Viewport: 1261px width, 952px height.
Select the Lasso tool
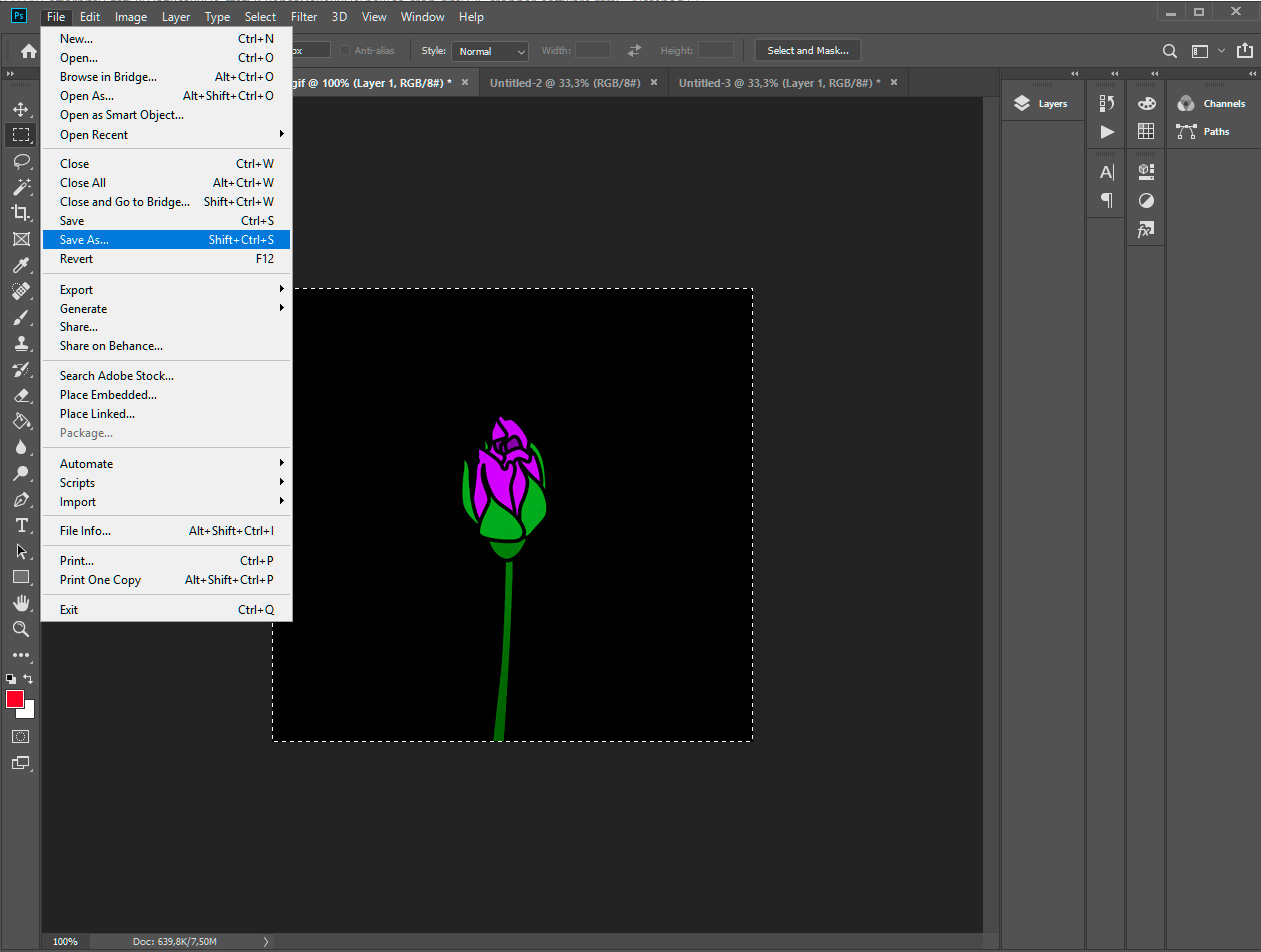21,161
